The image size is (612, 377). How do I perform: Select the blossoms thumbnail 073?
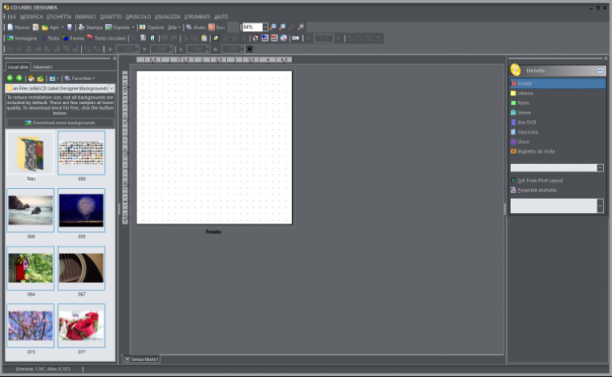pyautogui.click(x=30, y=325)
